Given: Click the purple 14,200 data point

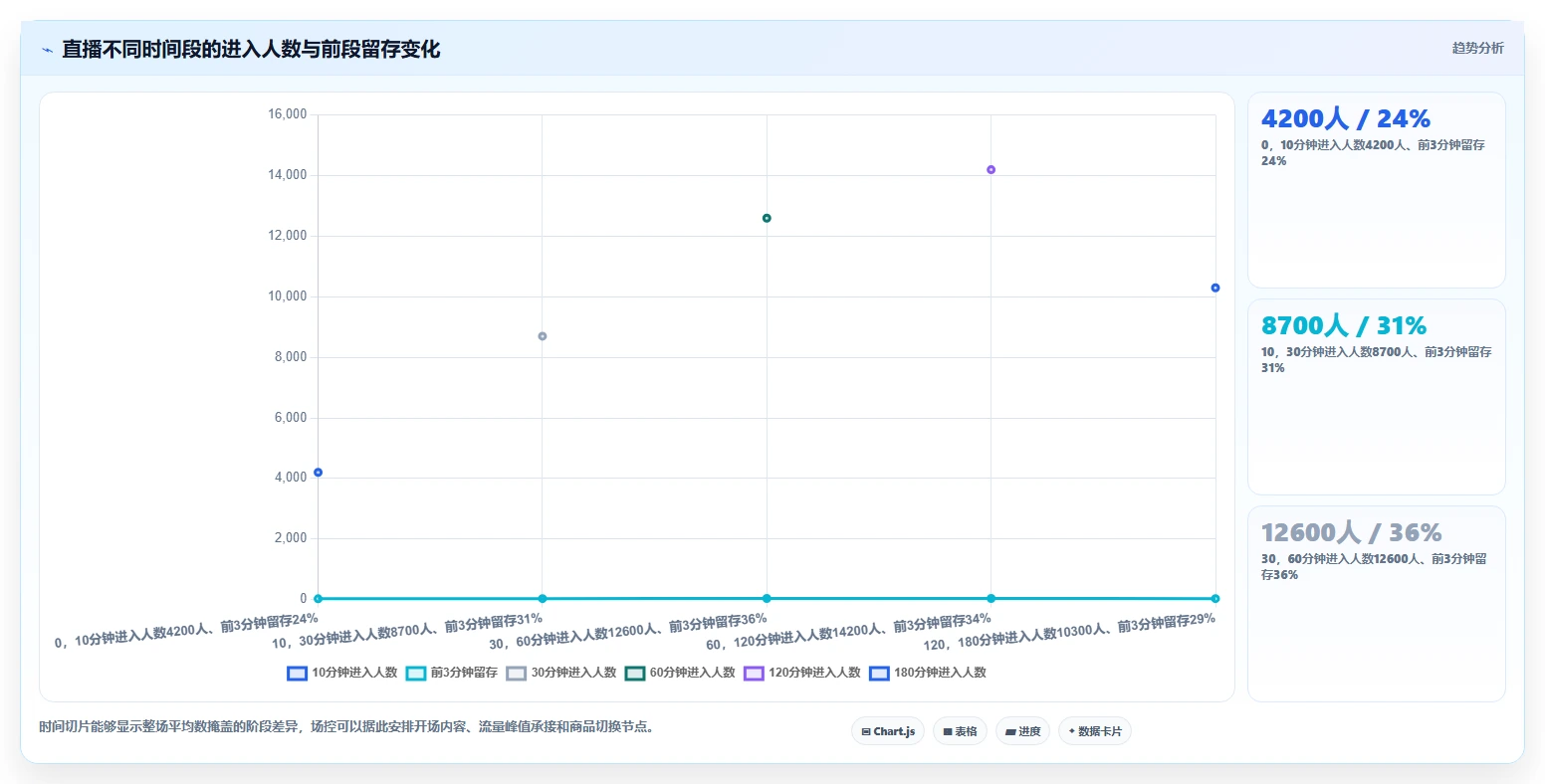Looking at the screenshot, I should coord(991,170).
